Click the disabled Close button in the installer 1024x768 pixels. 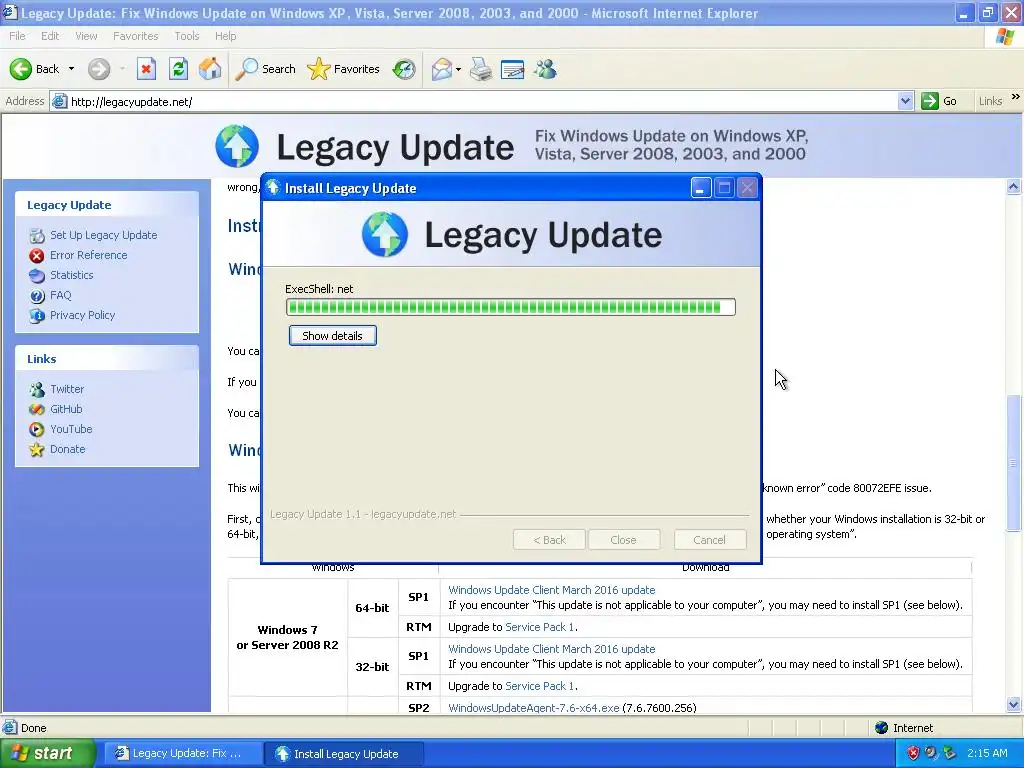pyautogui.click(x=623, y=540)
